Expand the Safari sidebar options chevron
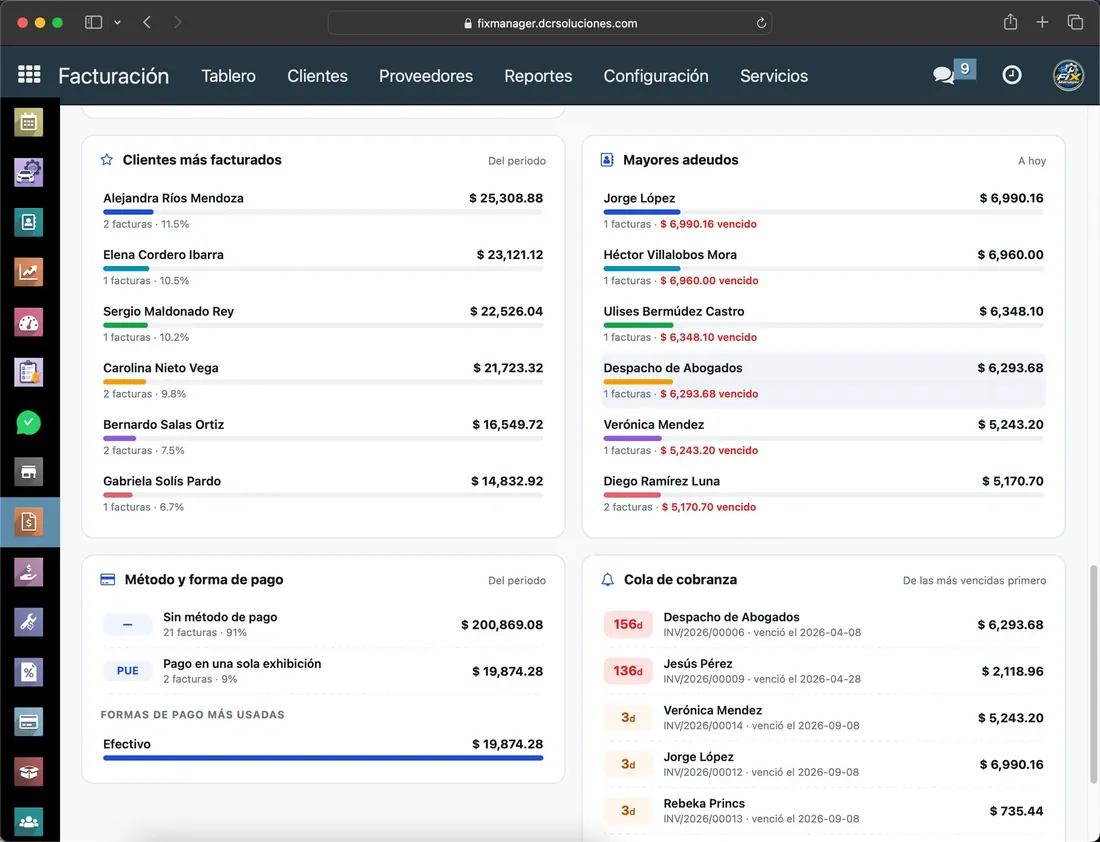 117,22
